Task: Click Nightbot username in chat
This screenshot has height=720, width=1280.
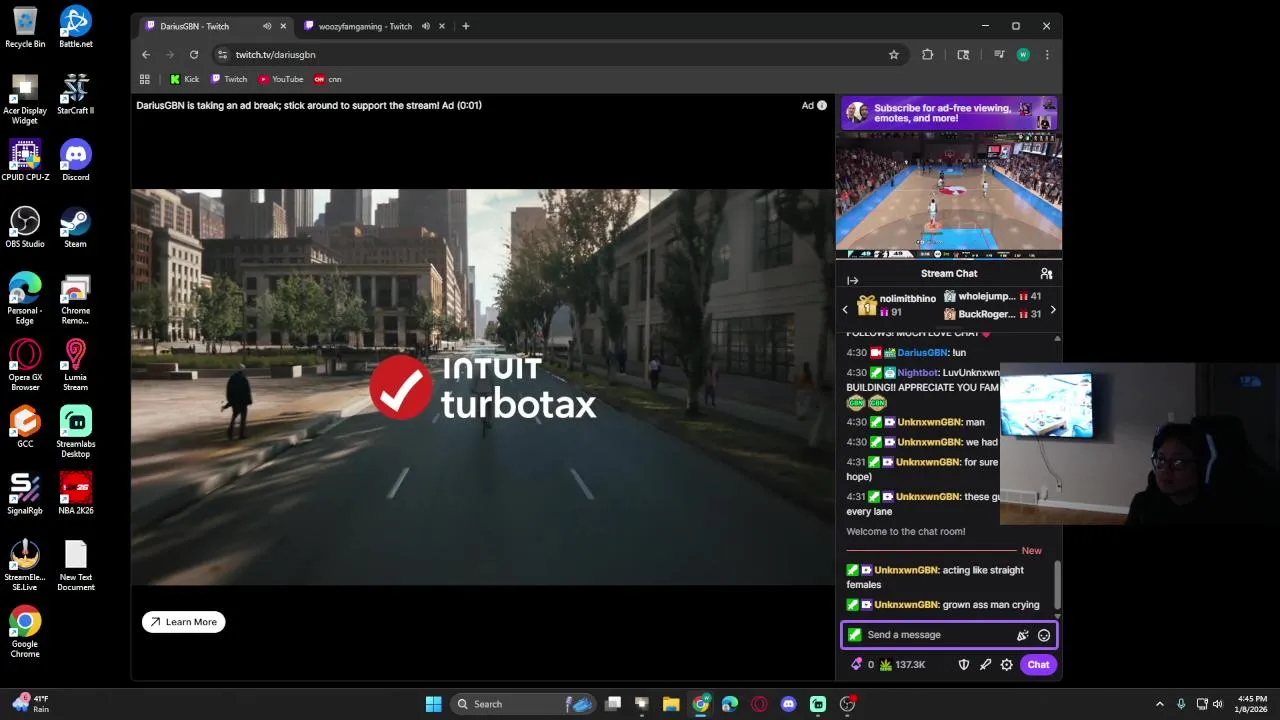Action: (x=917, y=373)
